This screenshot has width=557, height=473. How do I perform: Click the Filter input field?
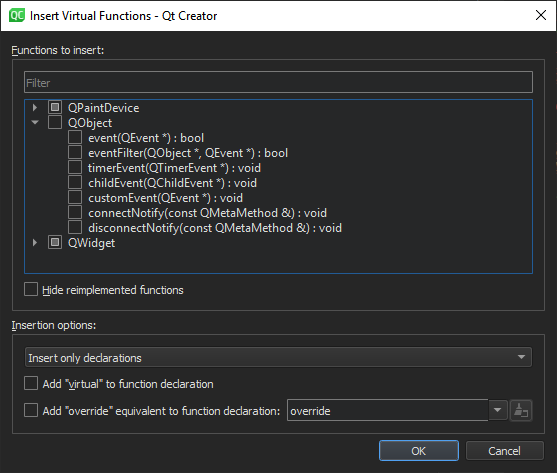coord(278,82)
